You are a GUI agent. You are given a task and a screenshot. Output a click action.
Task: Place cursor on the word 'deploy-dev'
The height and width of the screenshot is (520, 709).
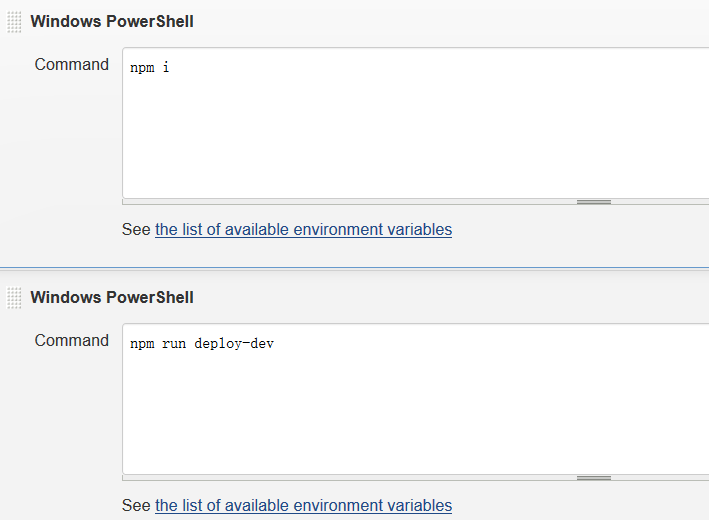point(234,345)
